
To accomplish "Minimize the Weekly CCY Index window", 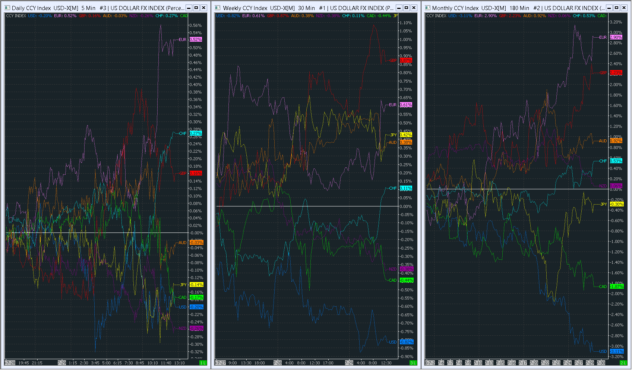I will (x=399, y=8).
